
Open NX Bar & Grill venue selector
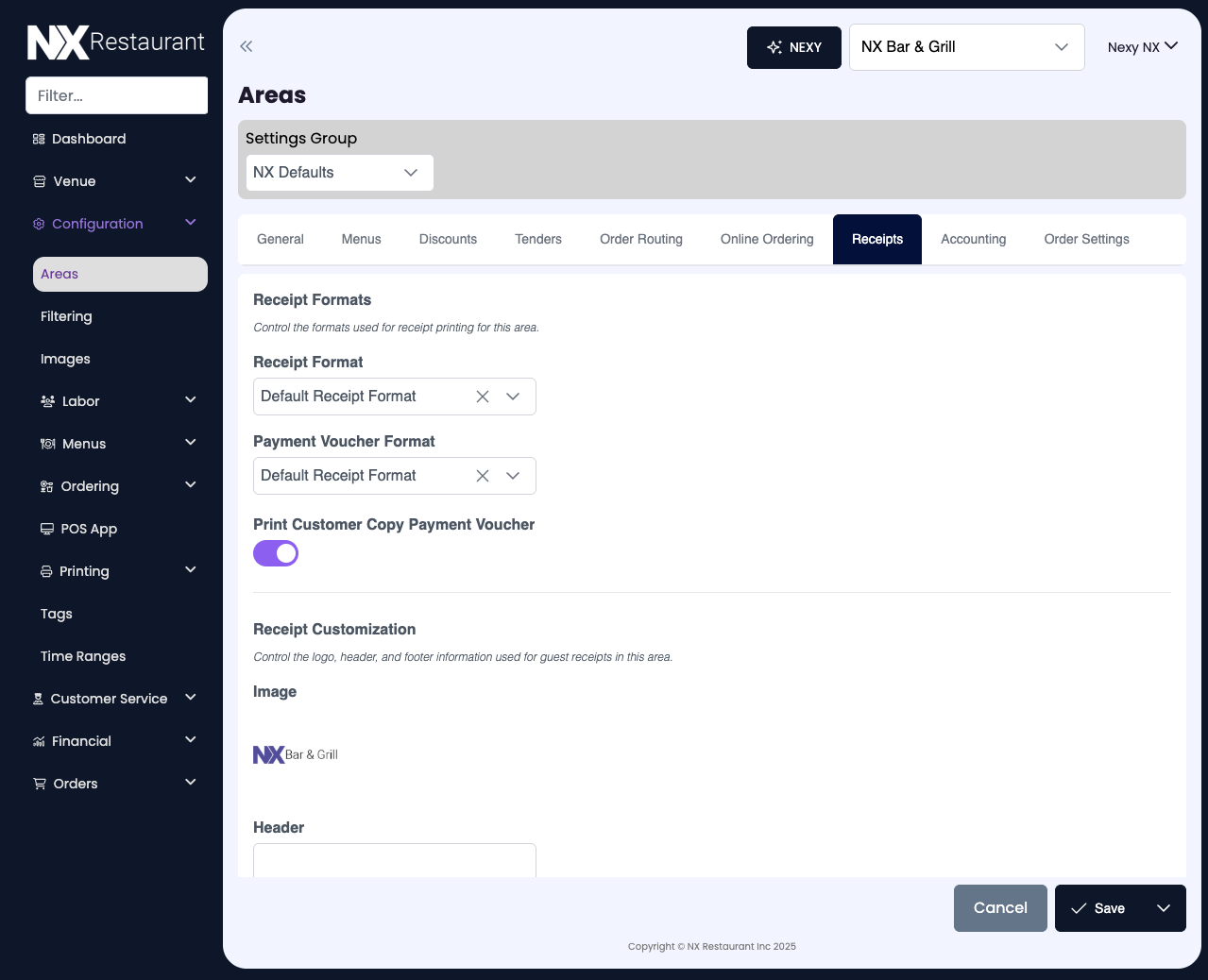pos(965,47)
